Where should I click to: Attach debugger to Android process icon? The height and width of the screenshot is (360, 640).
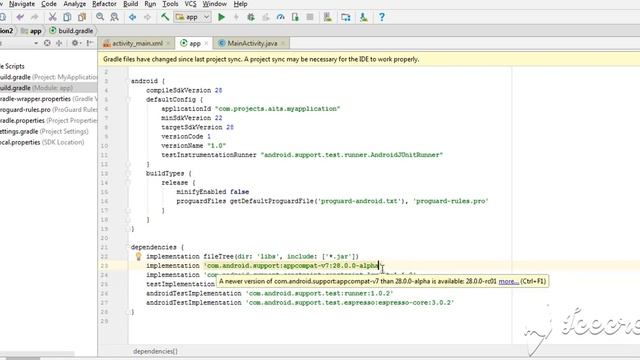tap(295, 17)
